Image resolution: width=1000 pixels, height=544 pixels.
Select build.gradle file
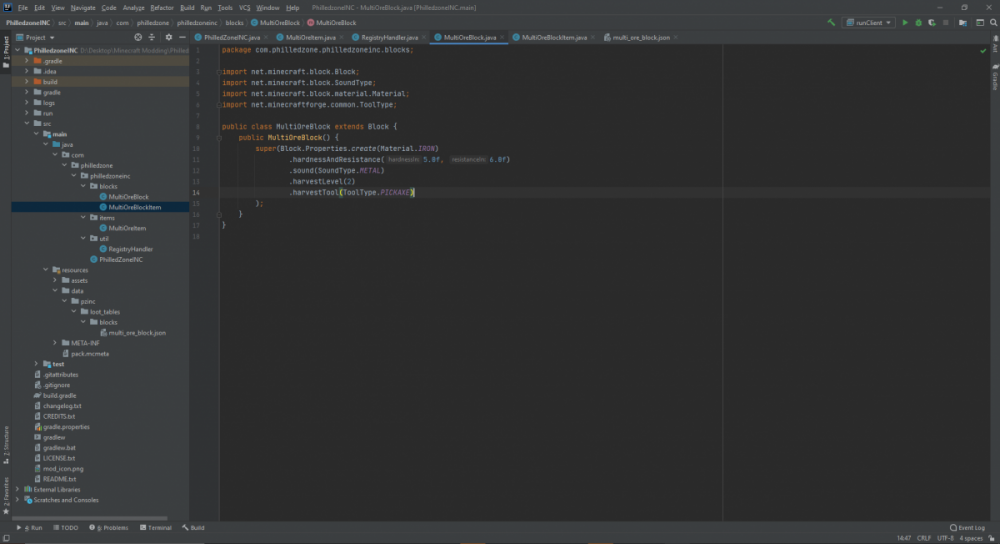pyautogui.click(x=59, y=395)
